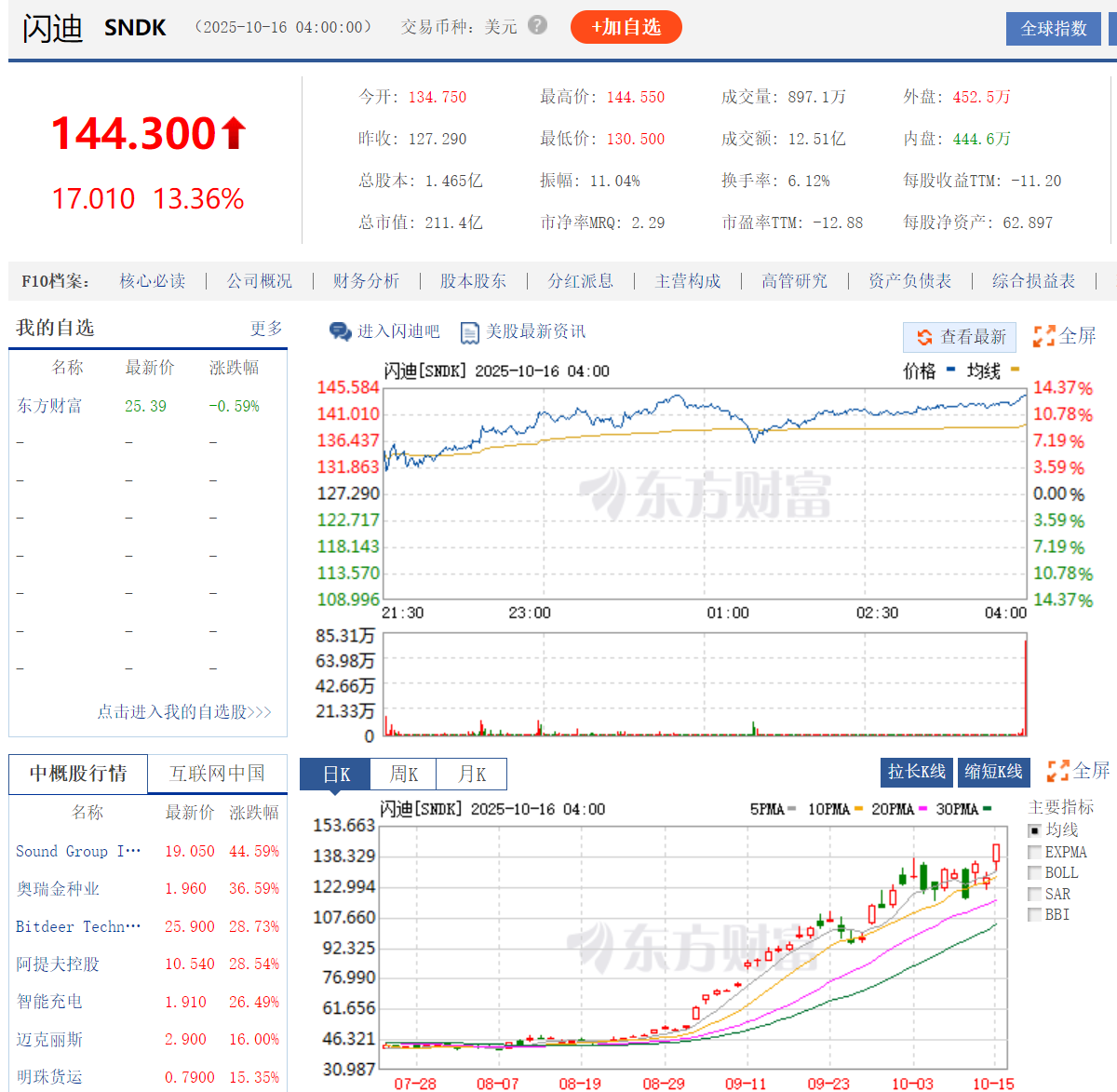Viewport: 1117px width, 1092px height.
Task: Open 核心必读 in the F10 menu
Action: (x=153, y=281)
